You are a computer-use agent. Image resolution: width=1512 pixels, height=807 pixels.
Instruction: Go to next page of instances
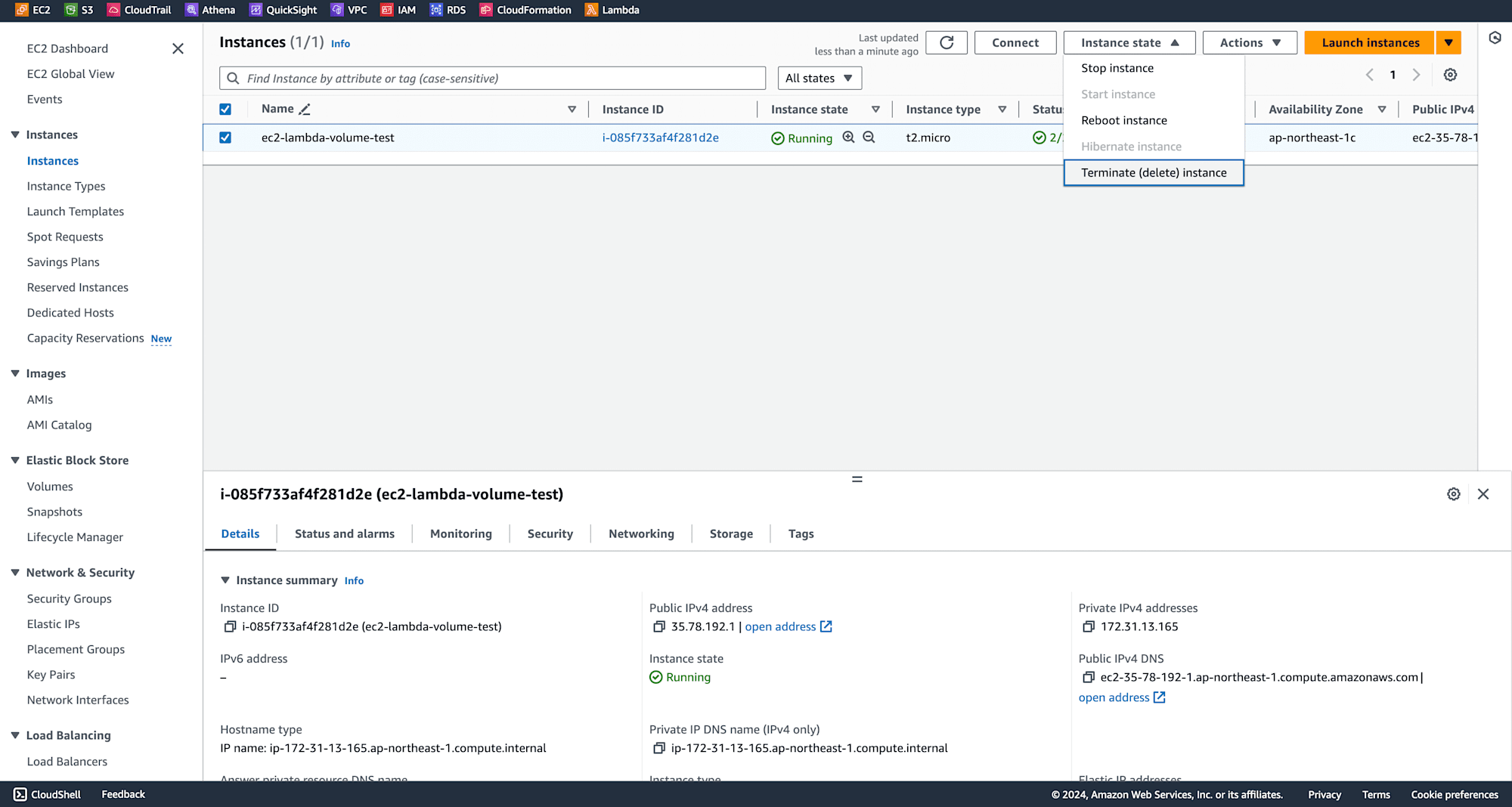(x=1416, y=75)
